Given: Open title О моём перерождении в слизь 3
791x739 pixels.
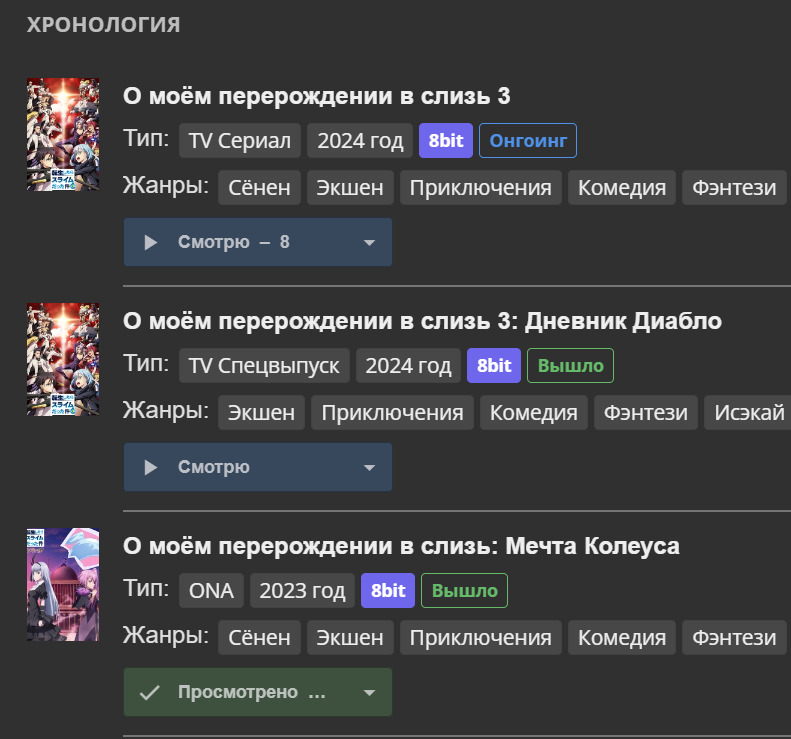Looking at the screenshot, I should (x=316, y=96).
